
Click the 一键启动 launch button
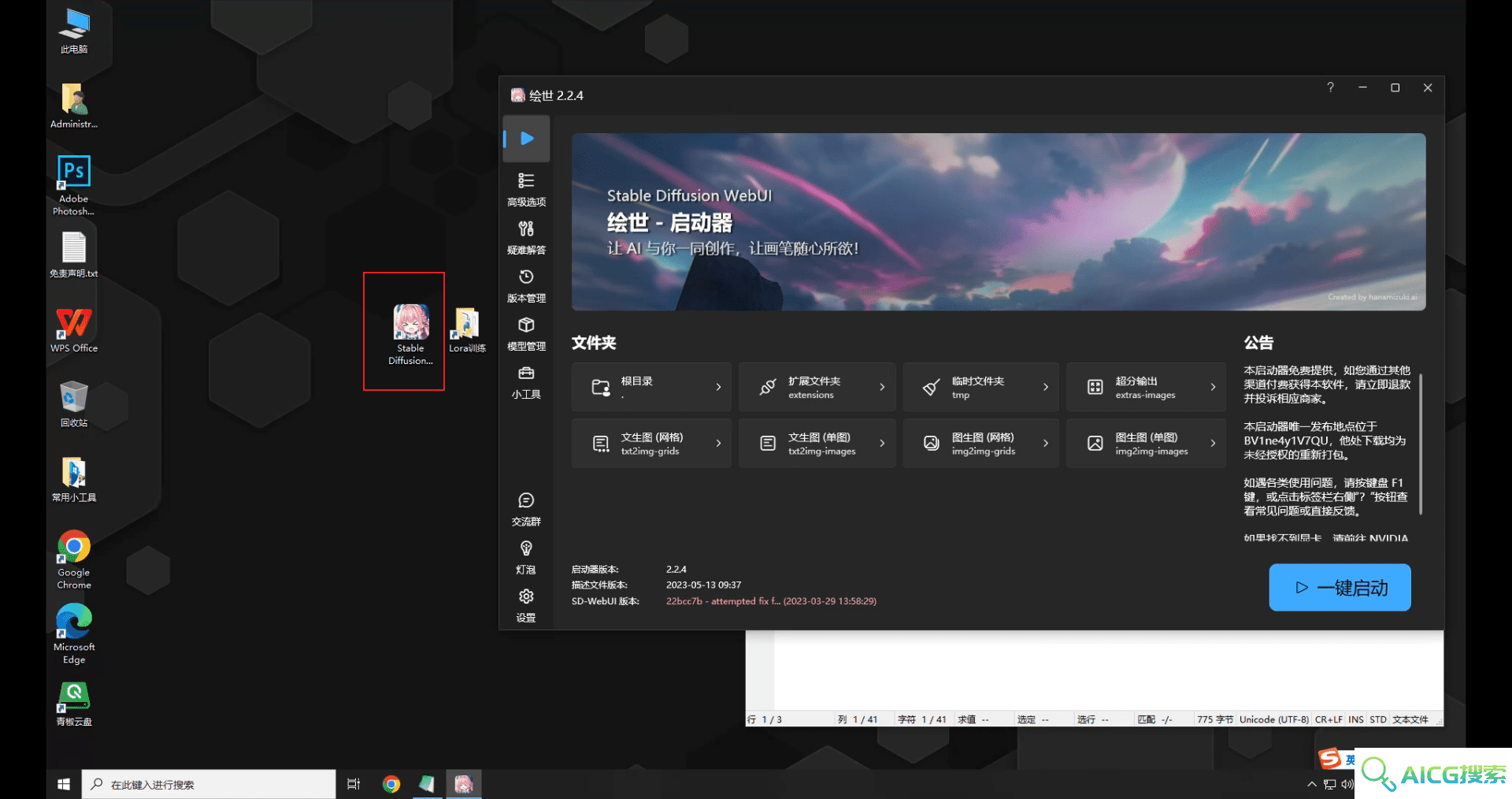coord(1340,587)
